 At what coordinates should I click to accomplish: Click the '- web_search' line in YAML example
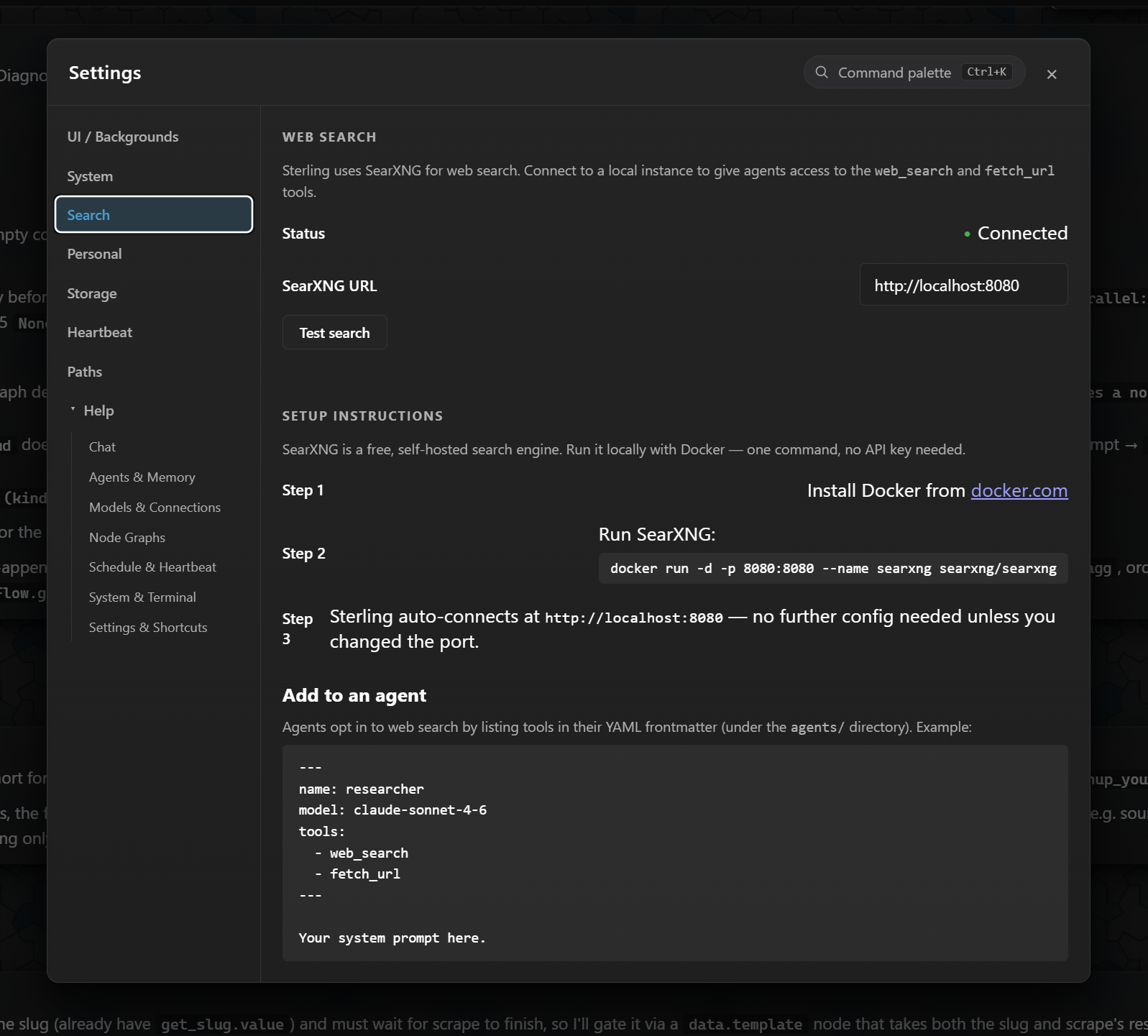(361, 853)
